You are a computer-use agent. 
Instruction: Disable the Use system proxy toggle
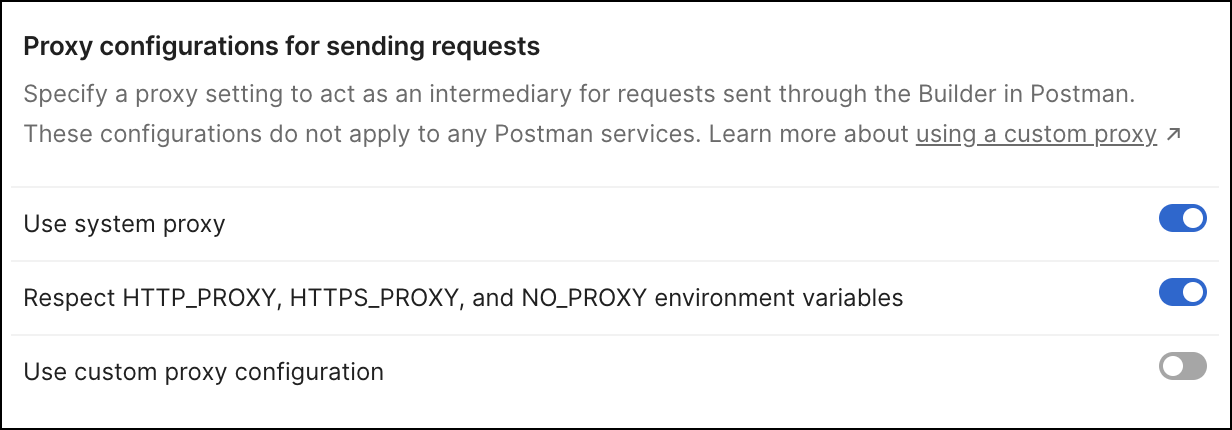(x=1182, y=219)
